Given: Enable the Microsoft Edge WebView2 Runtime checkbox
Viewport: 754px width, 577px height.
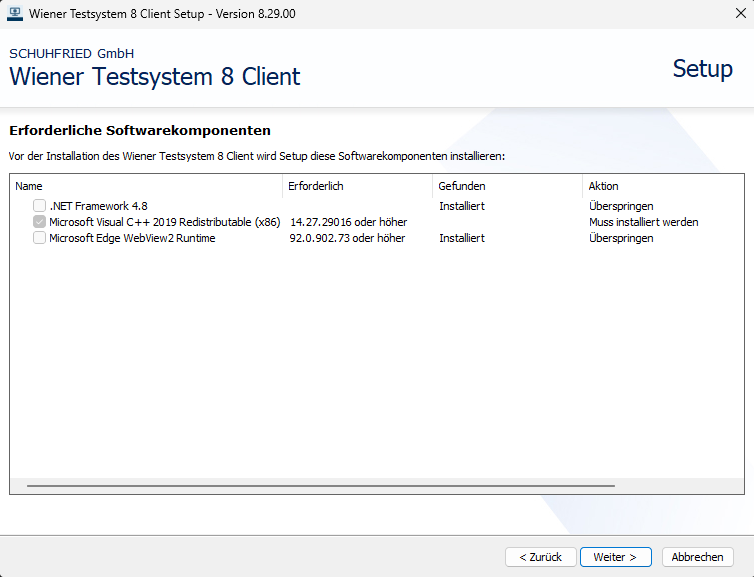Looking at the screenshot, I should point(39,238).
